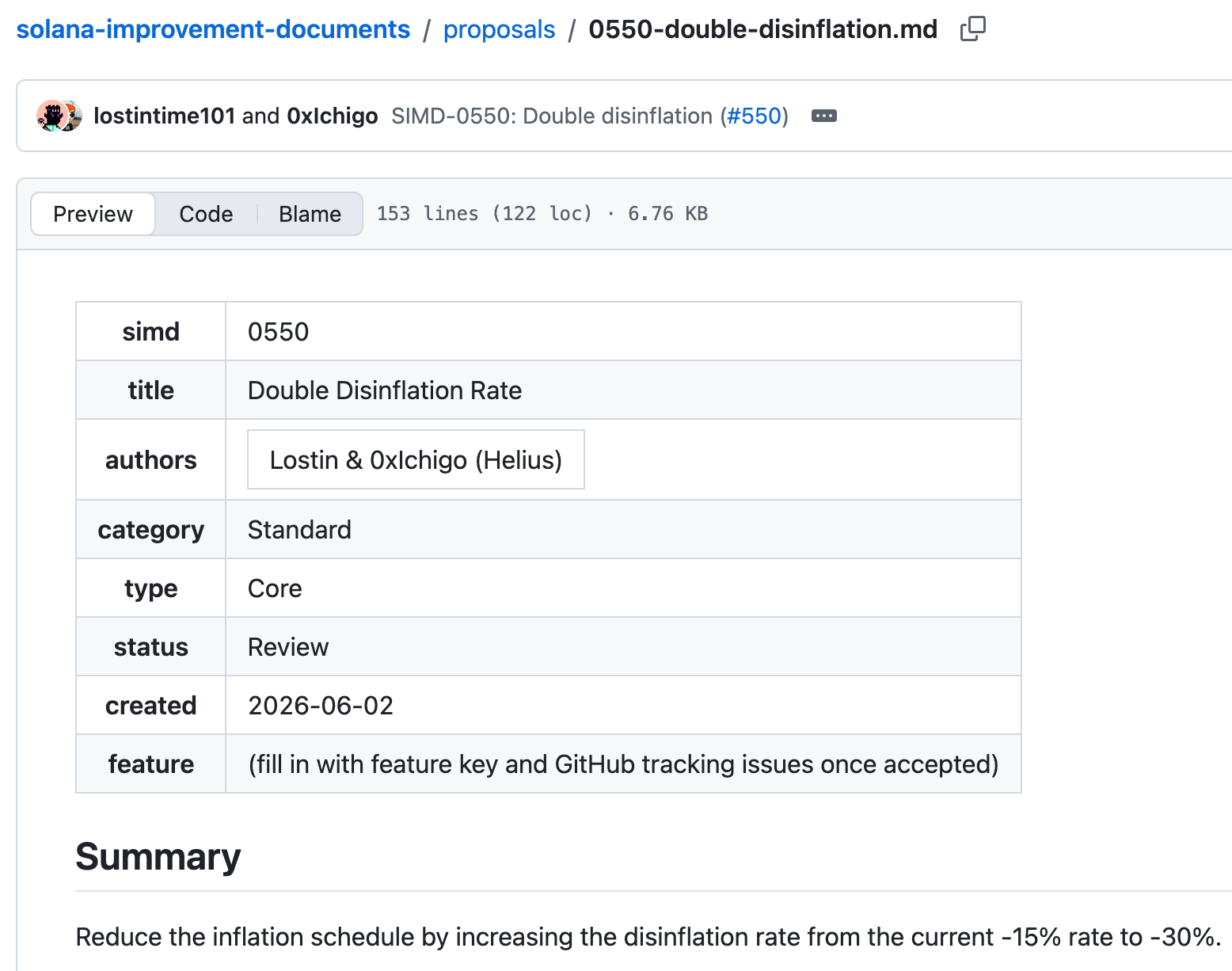
Task: Select the Double Disinflation Rate title cell
Action: [623, 390]
